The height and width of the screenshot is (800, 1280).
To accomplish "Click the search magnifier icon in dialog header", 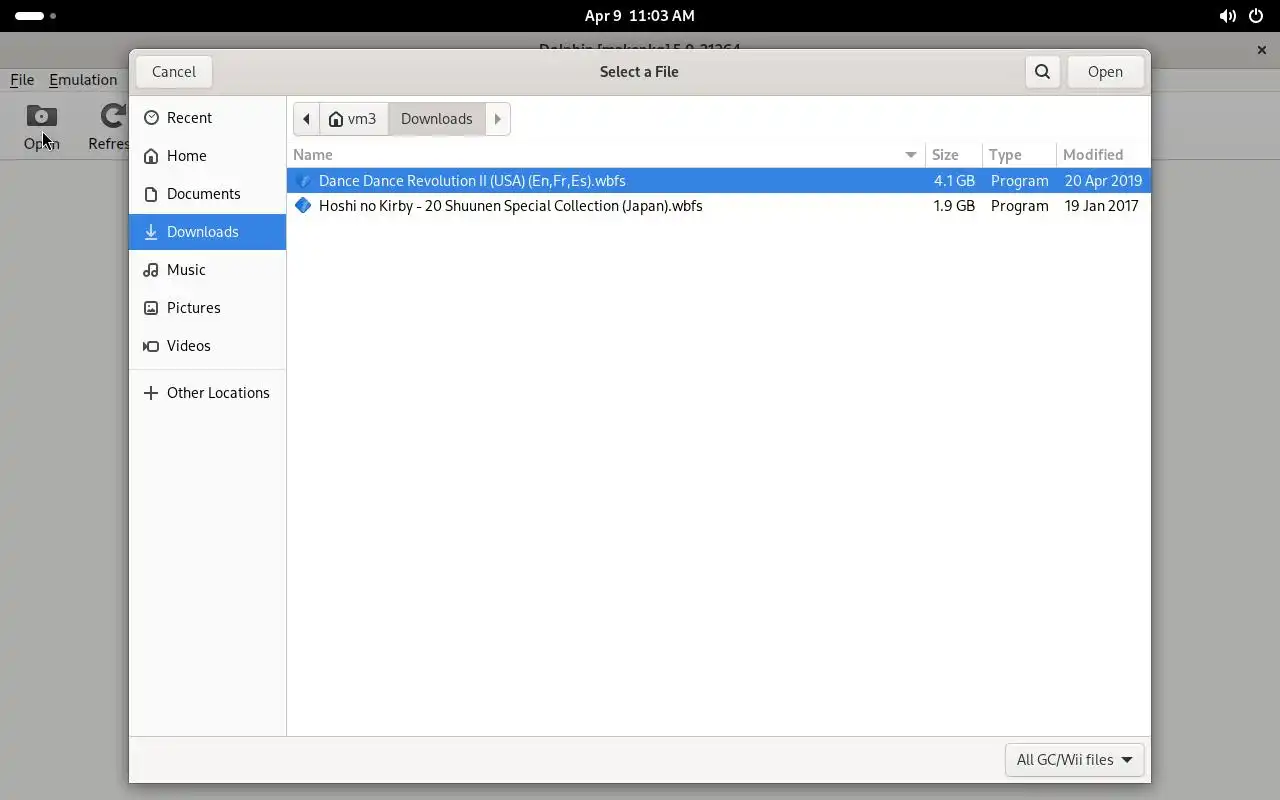I will point(1042,72).
